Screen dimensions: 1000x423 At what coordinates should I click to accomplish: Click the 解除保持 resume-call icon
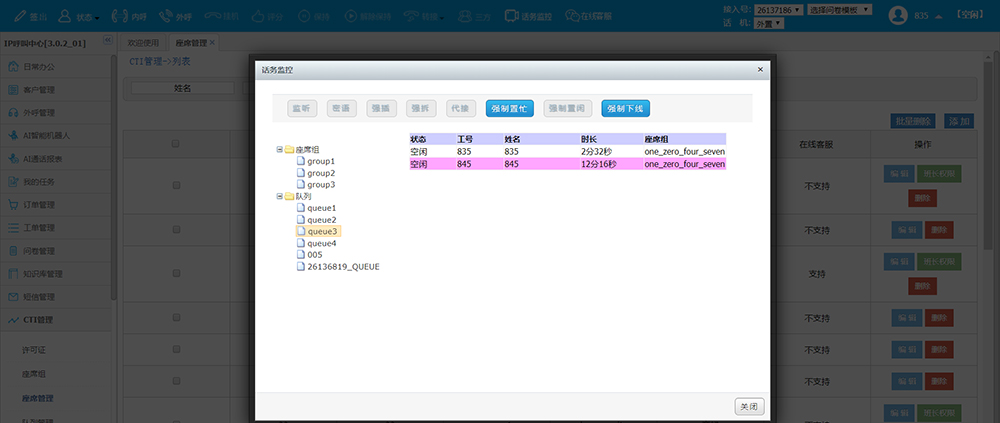click(x=351, y=16)
